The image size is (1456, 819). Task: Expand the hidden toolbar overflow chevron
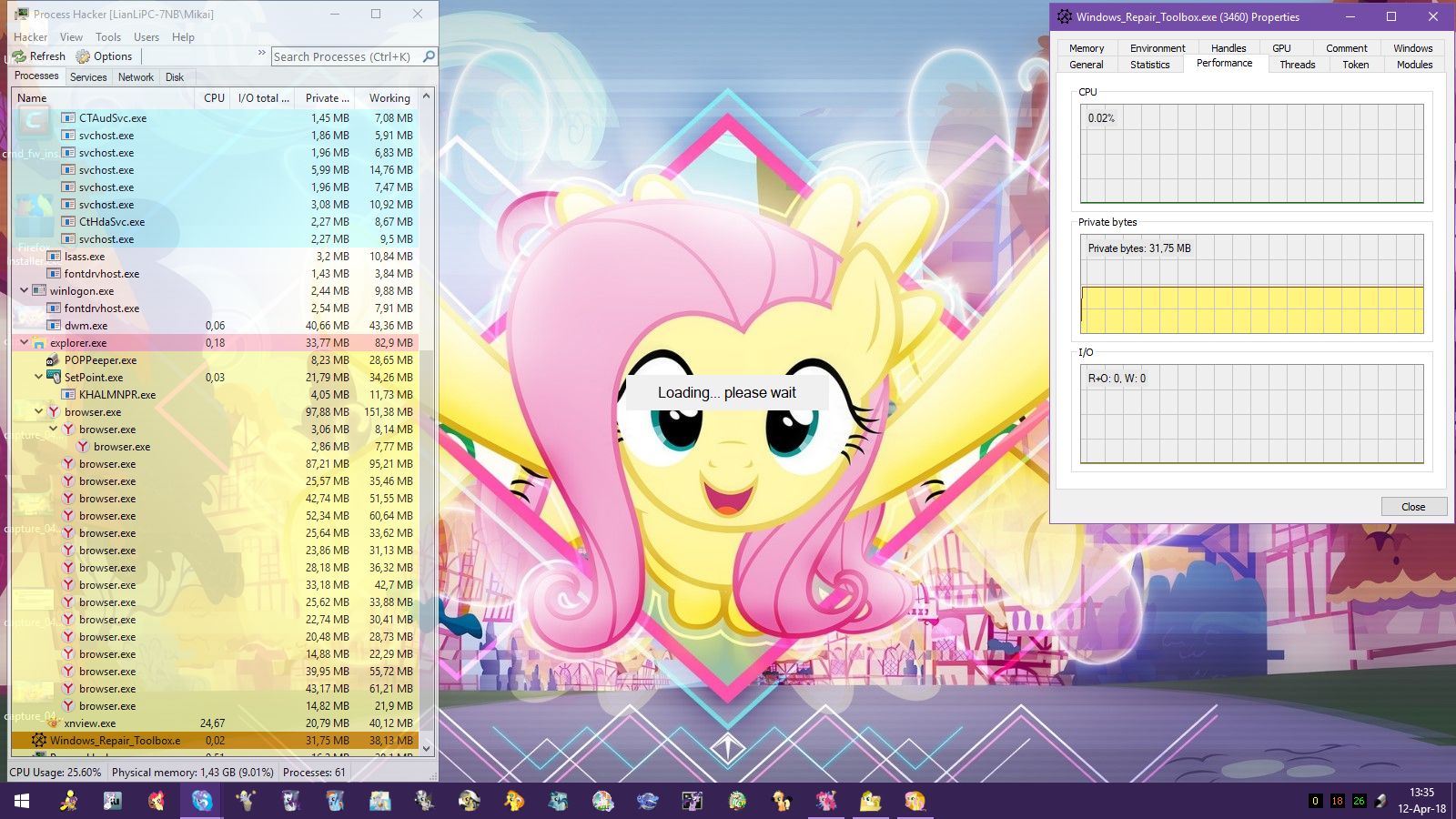[262, 53]
